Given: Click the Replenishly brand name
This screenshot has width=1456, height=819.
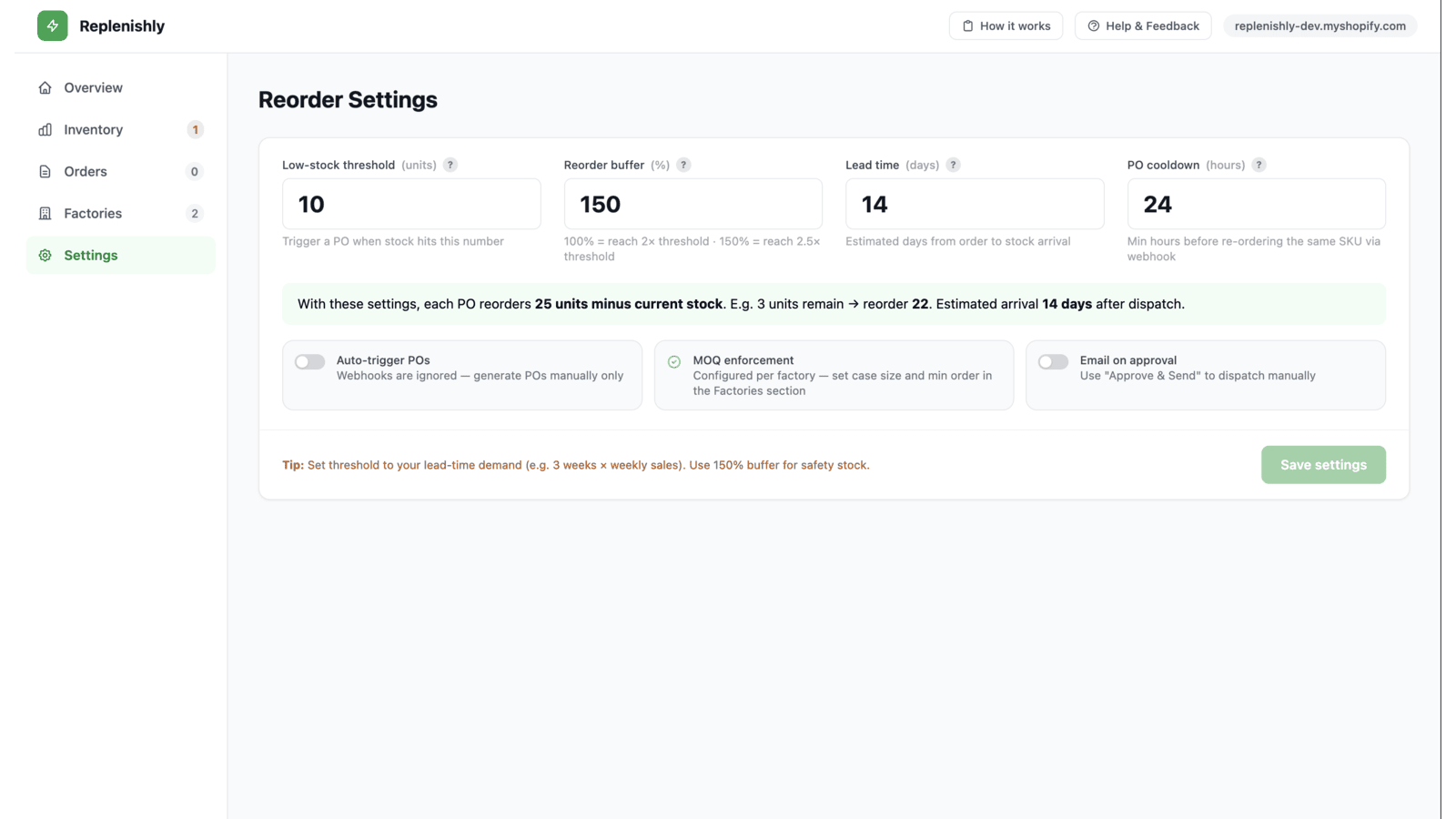Looking at the screenshot, I should click(122, 25).
